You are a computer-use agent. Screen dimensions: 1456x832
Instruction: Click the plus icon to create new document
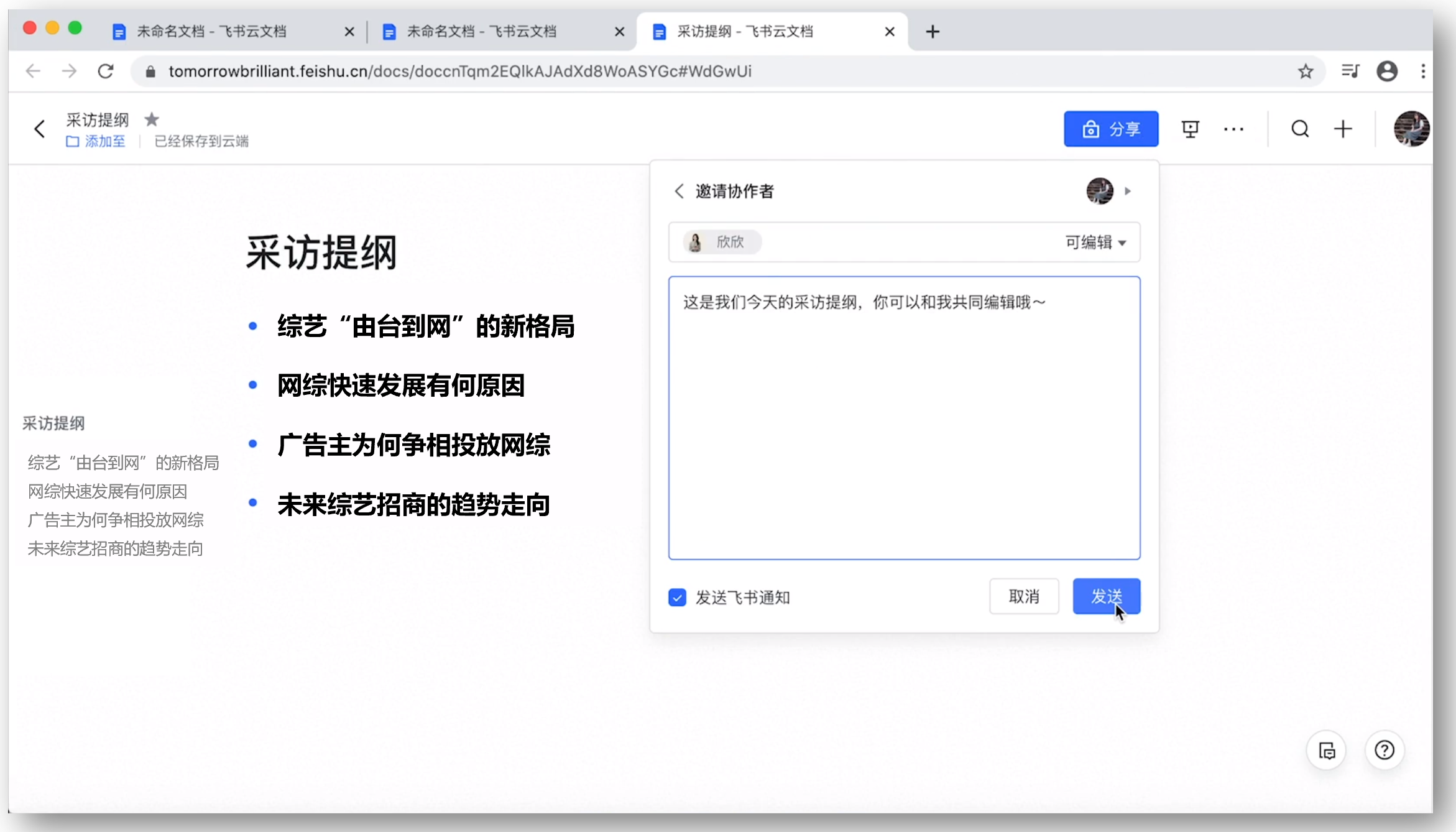pos(1343,129)
